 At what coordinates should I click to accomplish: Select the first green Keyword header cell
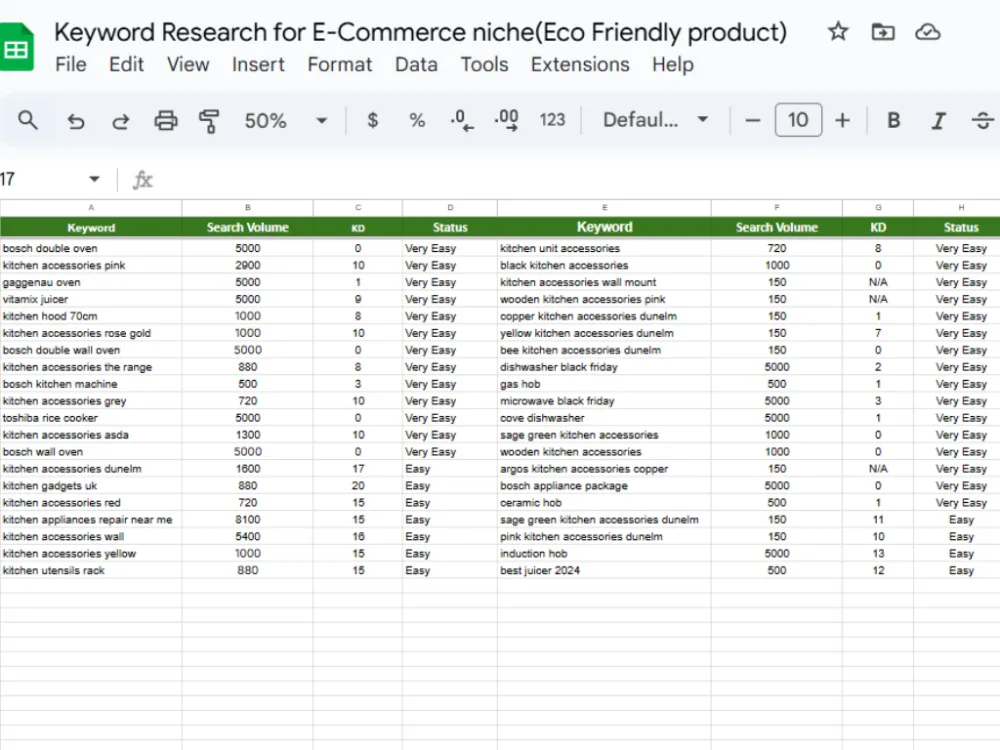tap(91, 228)
